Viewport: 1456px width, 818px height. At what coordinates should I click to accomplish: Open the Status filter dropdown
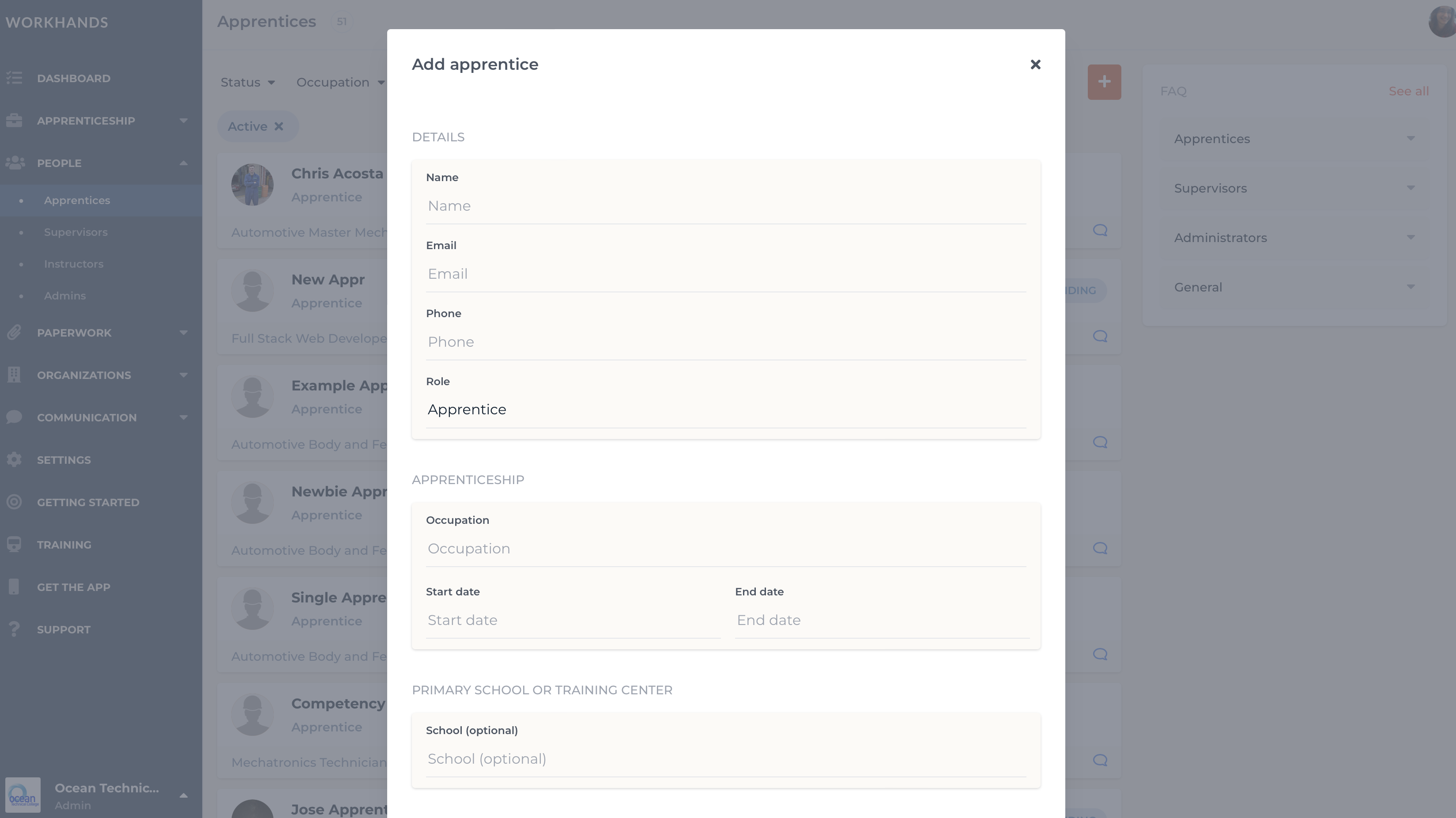(248, 82)
